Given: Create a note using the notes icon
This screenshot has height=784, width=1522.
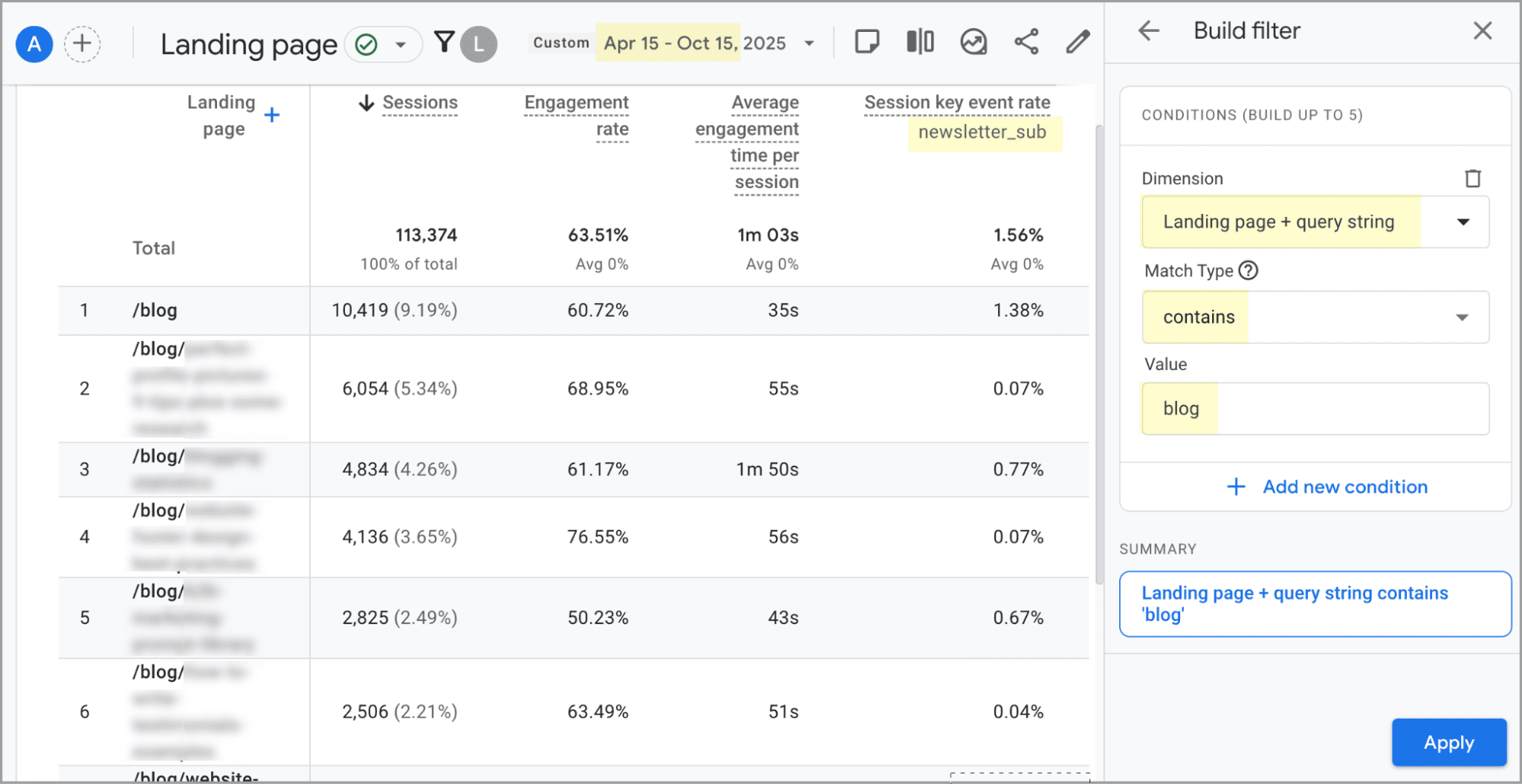Looking at the screenshot, I should coord(868,42).
